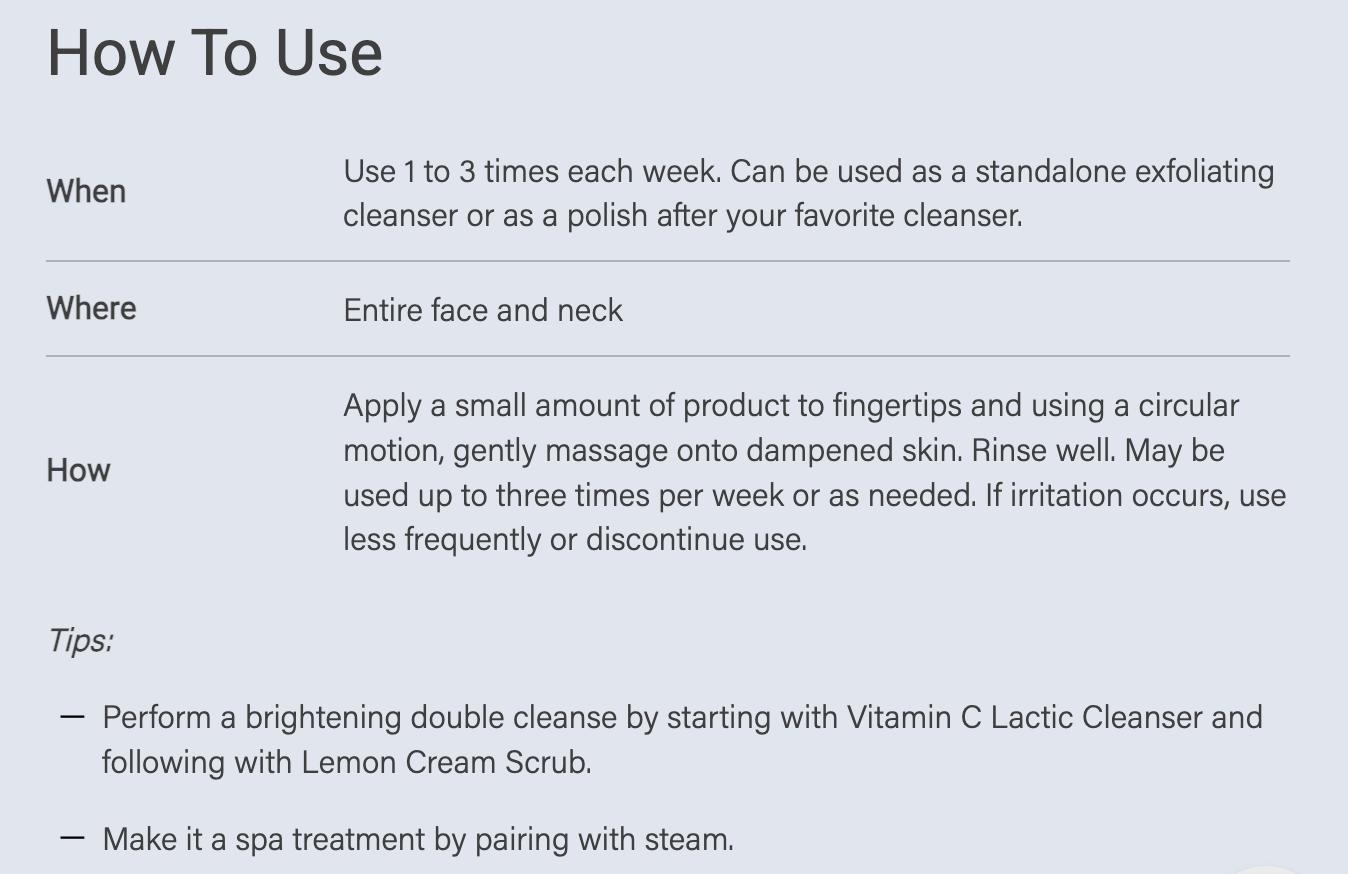Click the "How" row label
This screenshot has height=874, width=1348.
tap(78, 470)
